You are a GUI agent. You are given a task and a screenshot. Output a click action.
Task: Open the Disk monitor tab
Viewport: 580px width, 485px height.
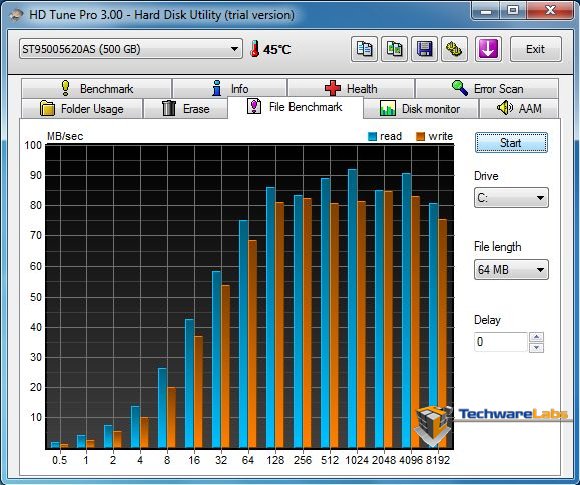(421, 109)
